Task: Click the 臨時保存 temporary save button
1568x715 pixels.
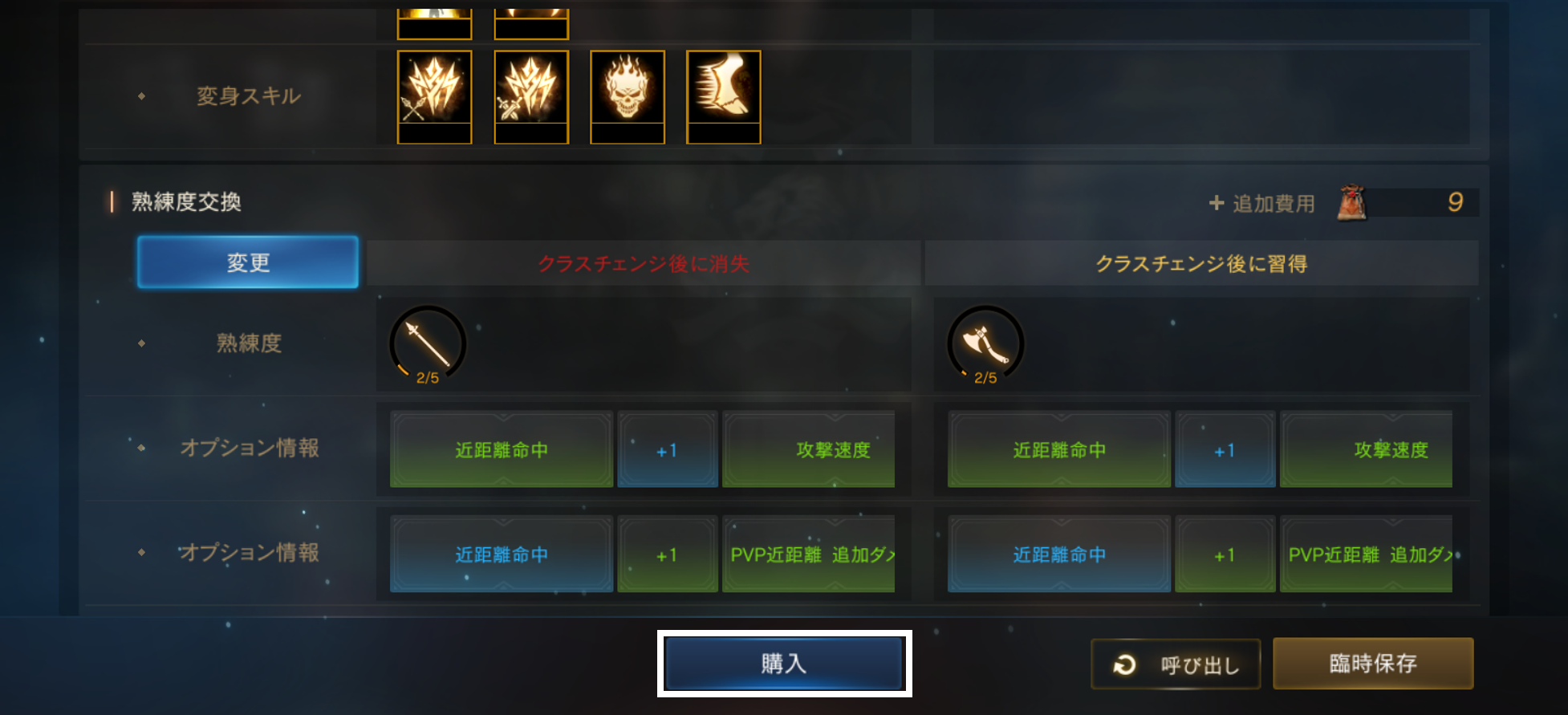Action: 1373,664
